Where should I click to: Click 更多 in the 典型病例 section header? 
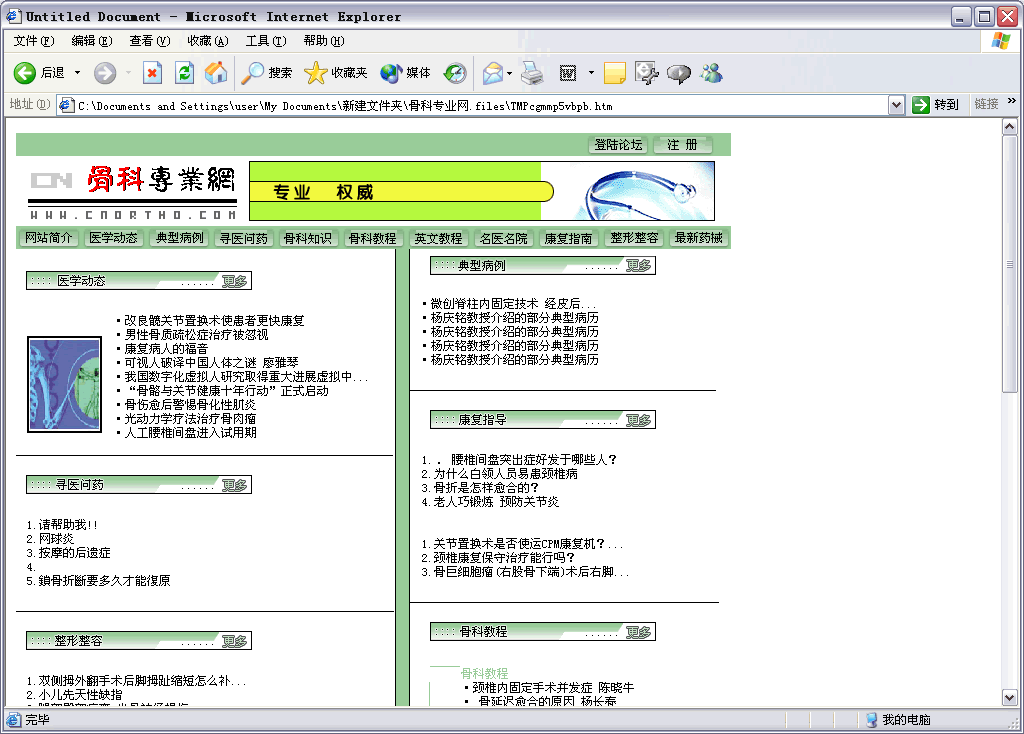pos(639,265)
